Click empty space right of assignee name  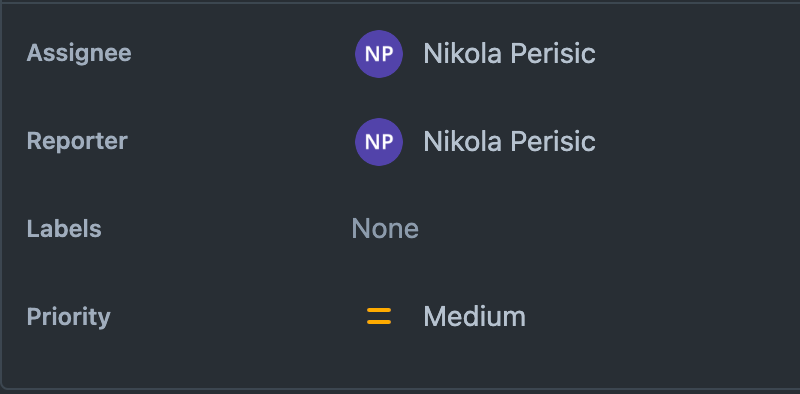[694, 54]
